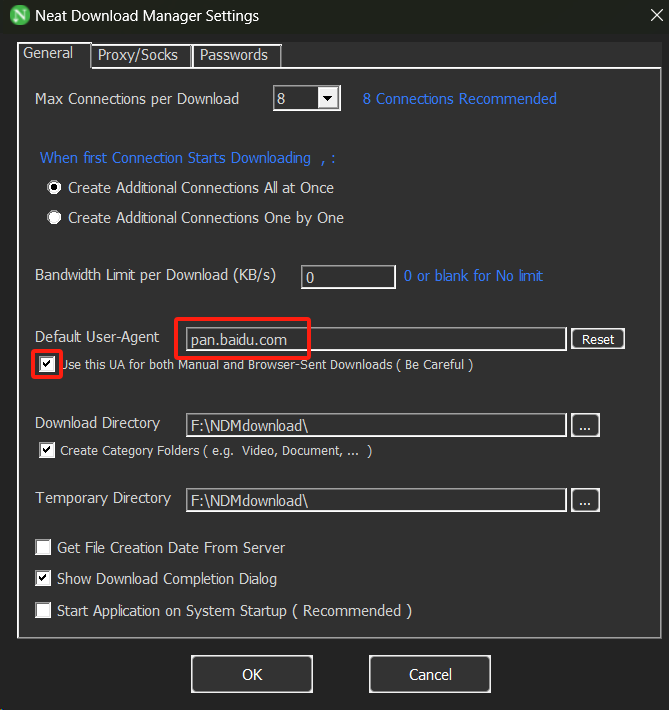Click the Bandwidth Limit input field
Image resolution: width=669 pixels, height=710 pixels.
pos(348,277)
